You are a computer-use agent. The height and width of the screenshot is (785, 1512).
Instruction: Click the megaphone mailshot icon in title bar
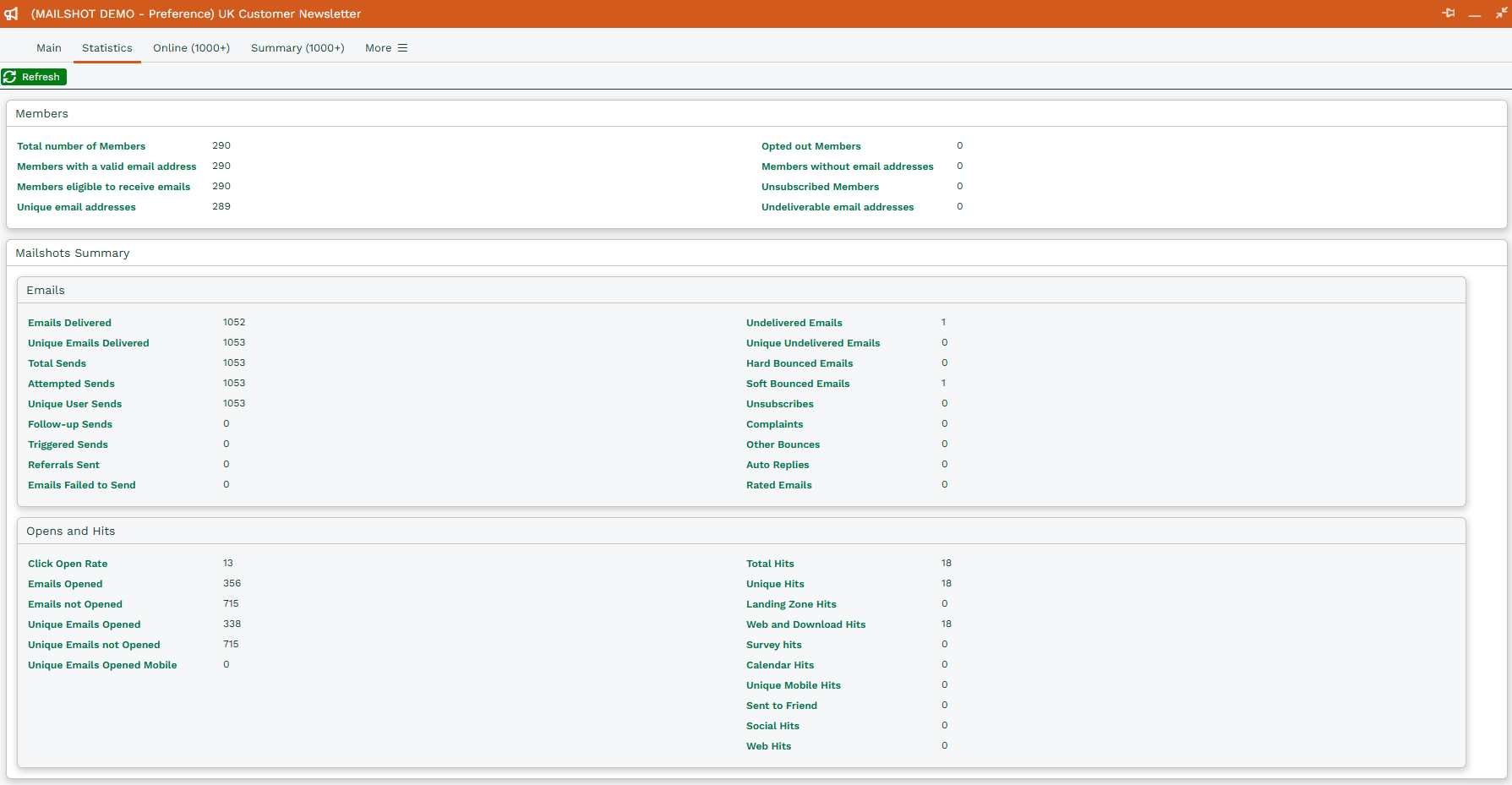[11, 14]
